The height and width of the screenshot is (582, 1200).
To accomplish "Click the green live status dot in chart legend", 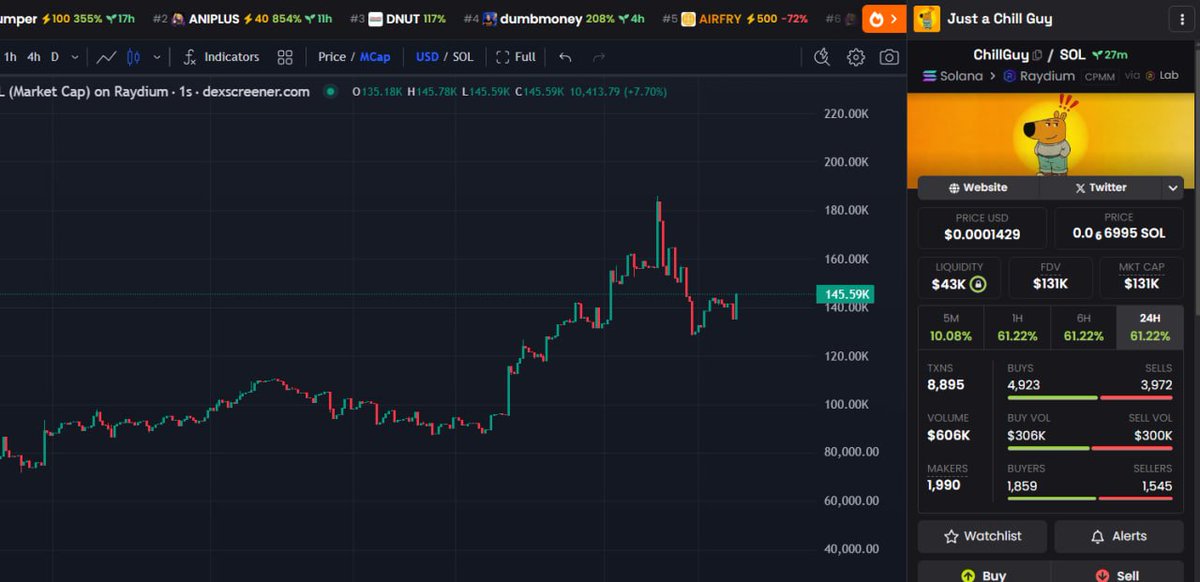I will coord(331,92).
